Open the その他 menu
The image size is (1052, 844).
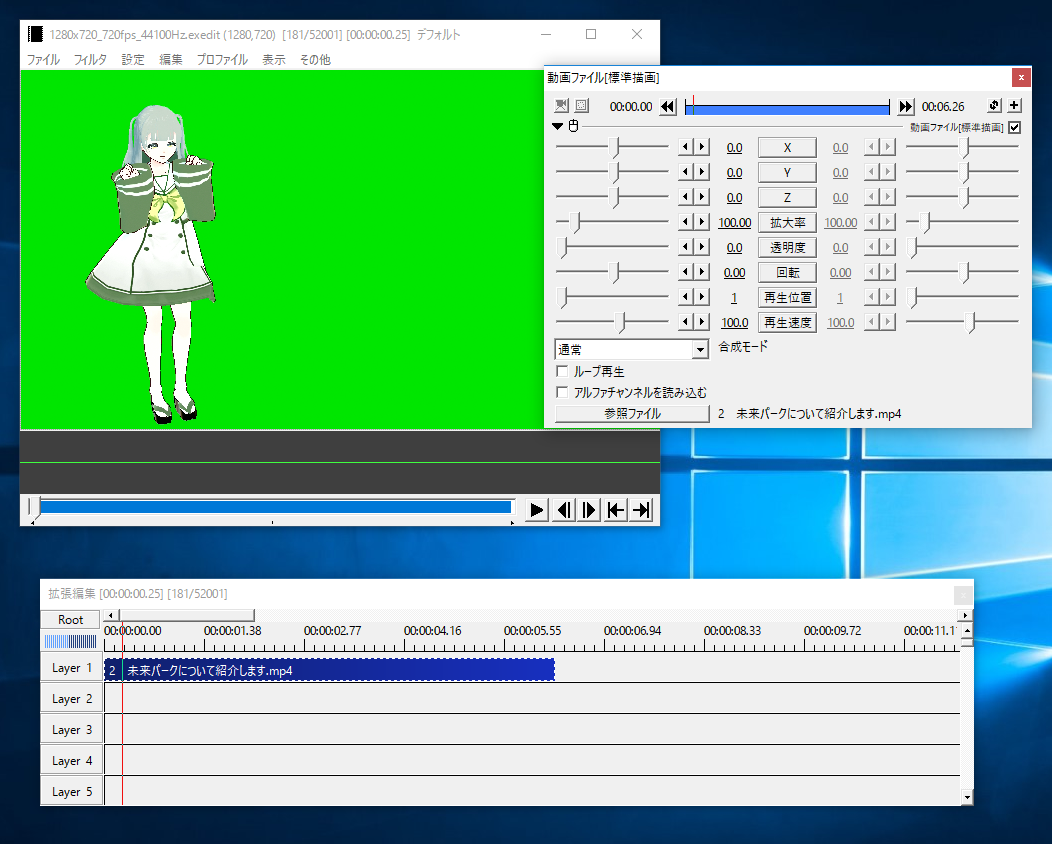point(315,60)
